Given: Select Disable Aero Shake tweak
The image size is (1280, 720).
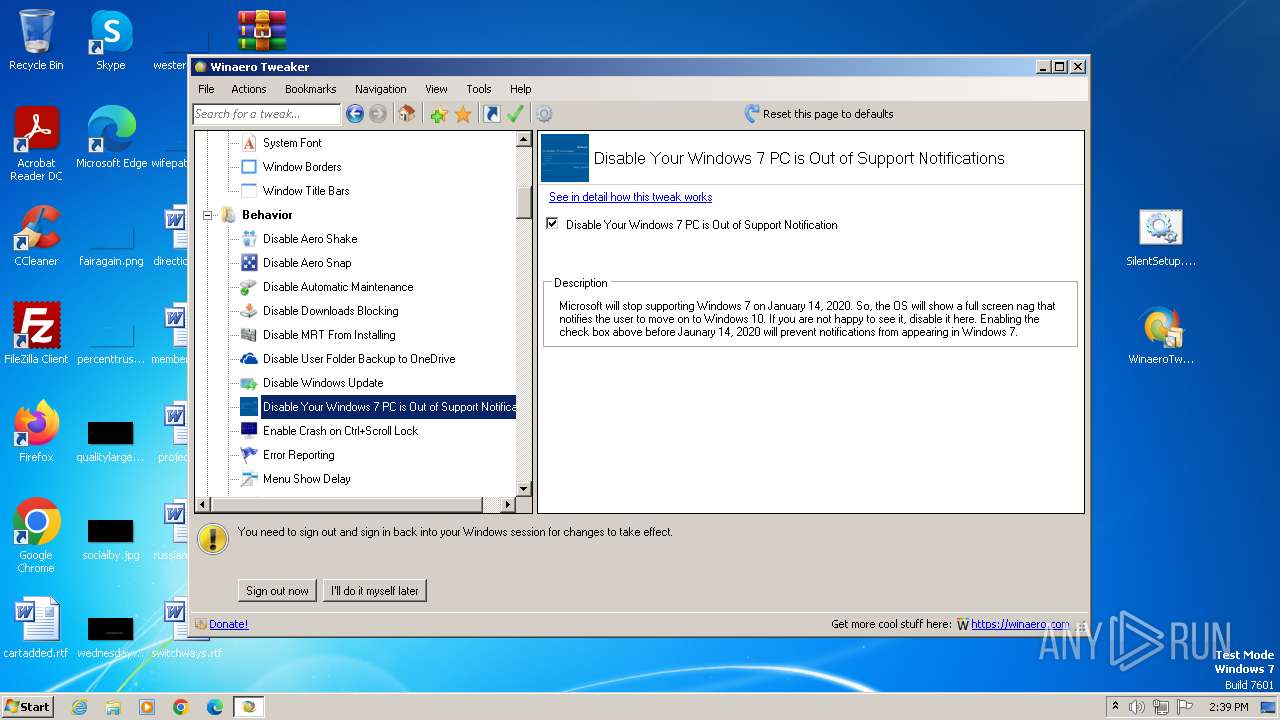Looking at the screenshot, I should (310, 239).
